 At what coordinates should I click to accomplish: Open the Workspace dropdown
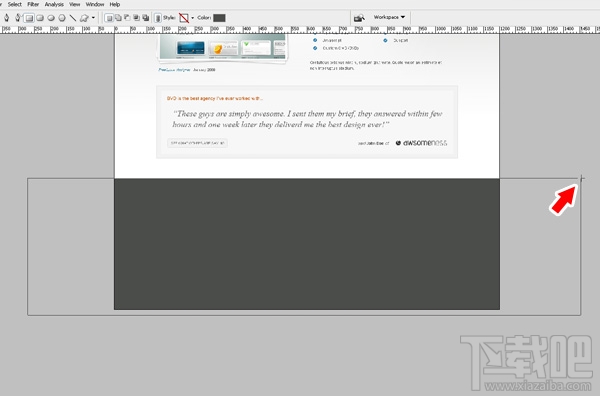(x=389, y=17)
